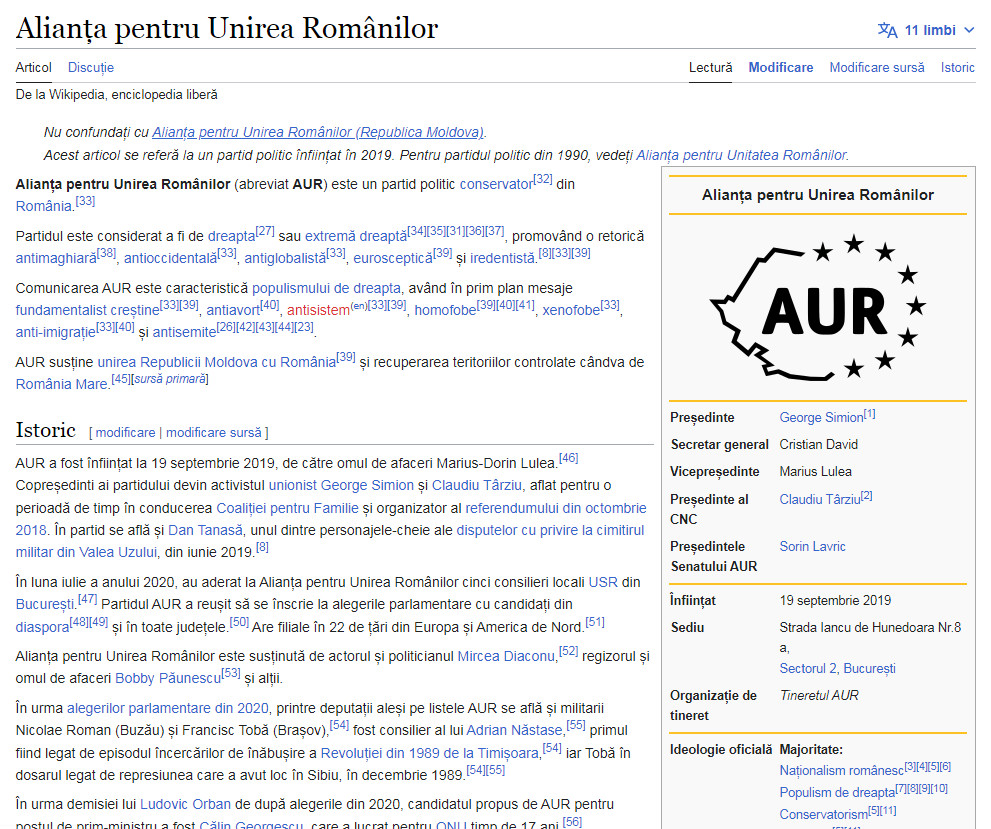Open the antioccidentală link
Viewport: 991px width, 829px height.
171,258
